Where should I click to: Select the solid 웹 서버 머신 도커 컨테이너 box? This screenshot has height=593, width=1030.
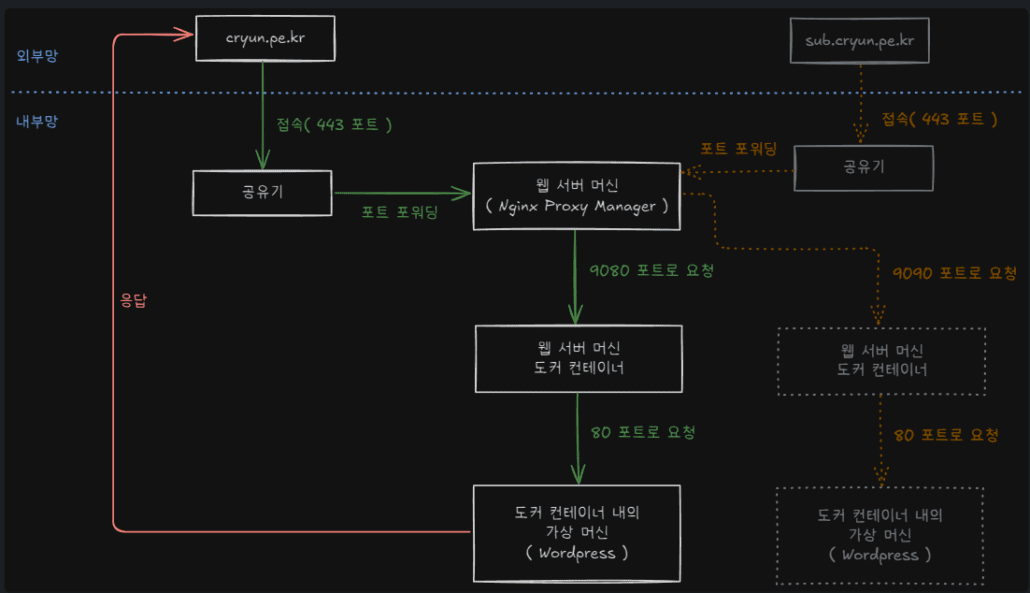579,359
